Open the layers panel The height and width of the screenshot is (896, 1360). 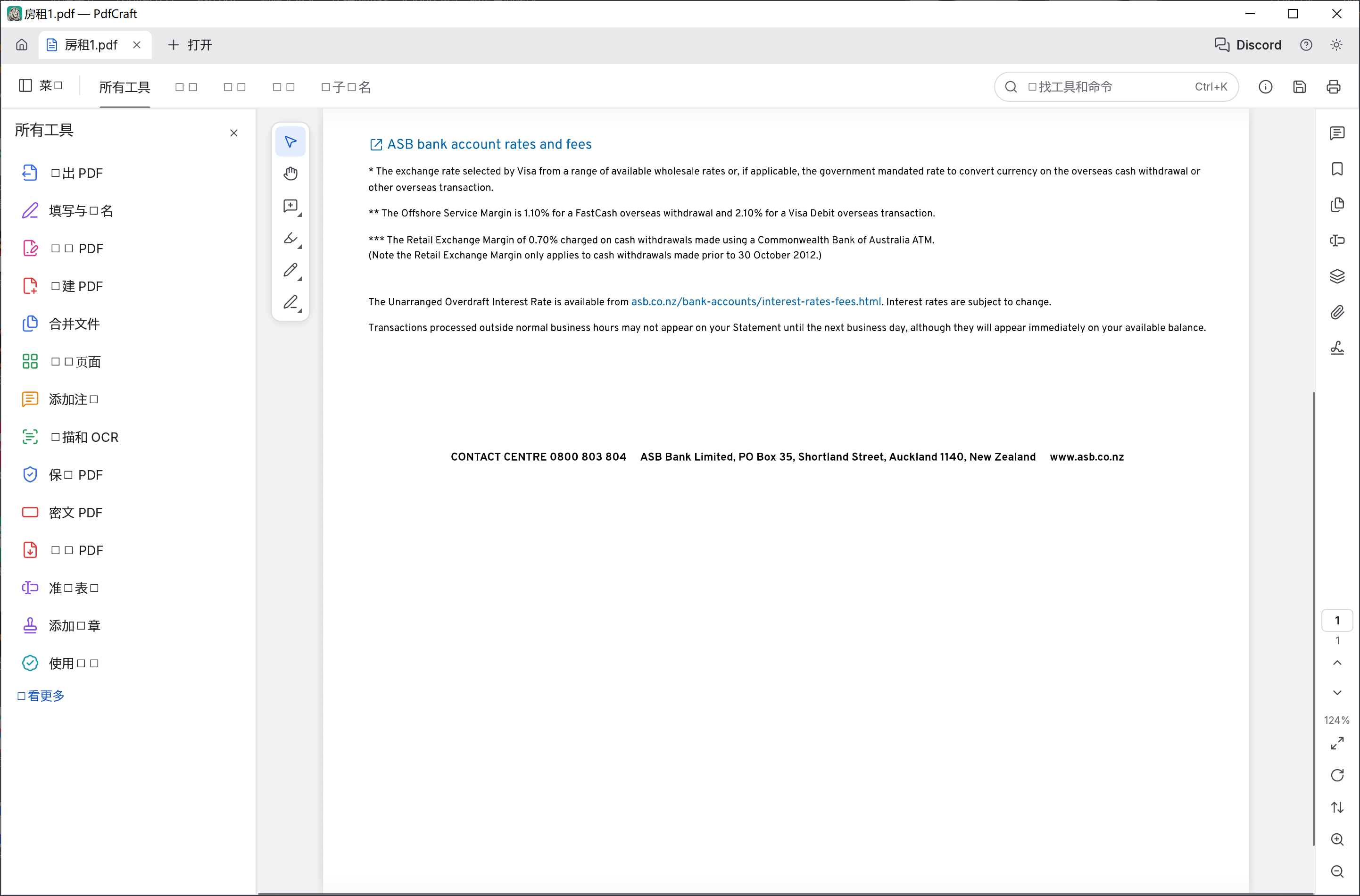(x=1336, y=276)
